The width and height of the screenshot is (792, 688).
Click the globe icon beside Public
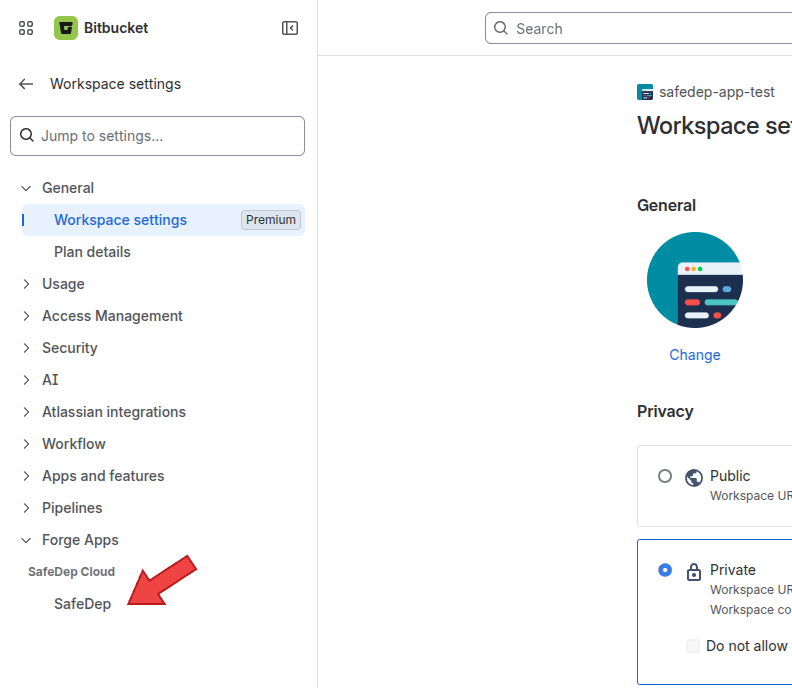pyautogui.click(x=694, y=477)
